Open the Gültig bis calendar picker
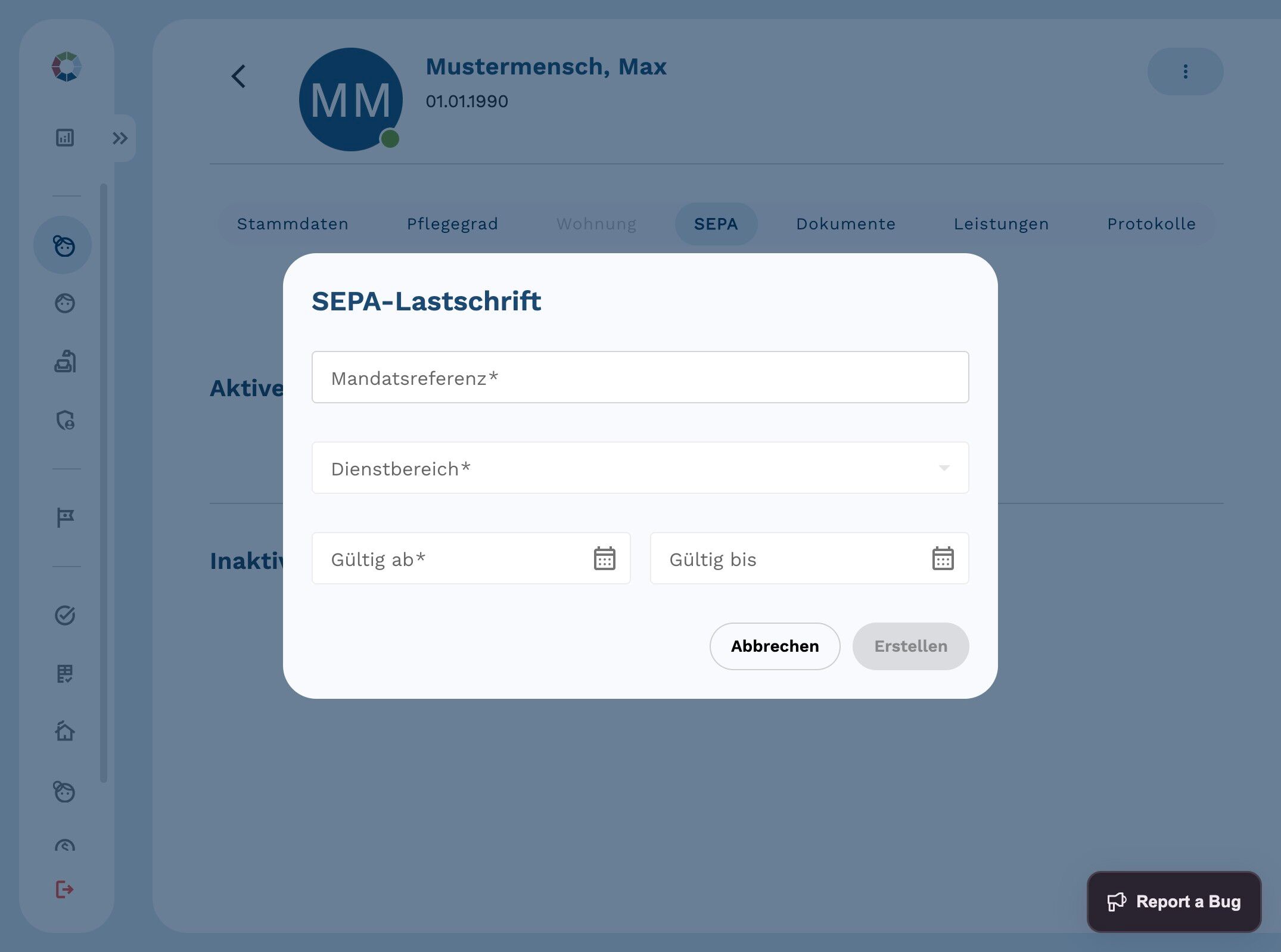Image resolution: width=1281 pixels, height=952 pixels. tap(943, 559)
